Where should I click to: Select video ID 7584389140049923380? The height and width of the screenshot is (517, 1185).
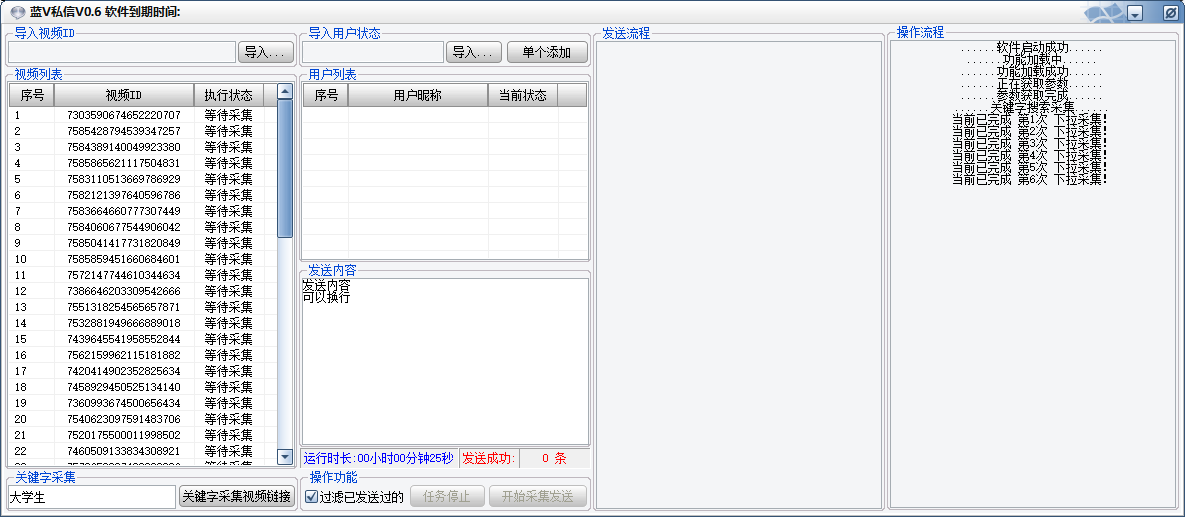click(x=124, y=147)
